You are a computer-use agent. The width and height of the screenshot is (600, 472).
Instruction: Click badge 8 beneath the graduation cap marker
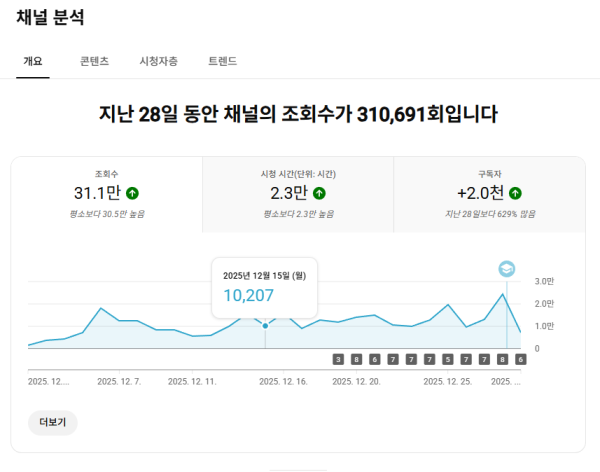pos(502,359)
